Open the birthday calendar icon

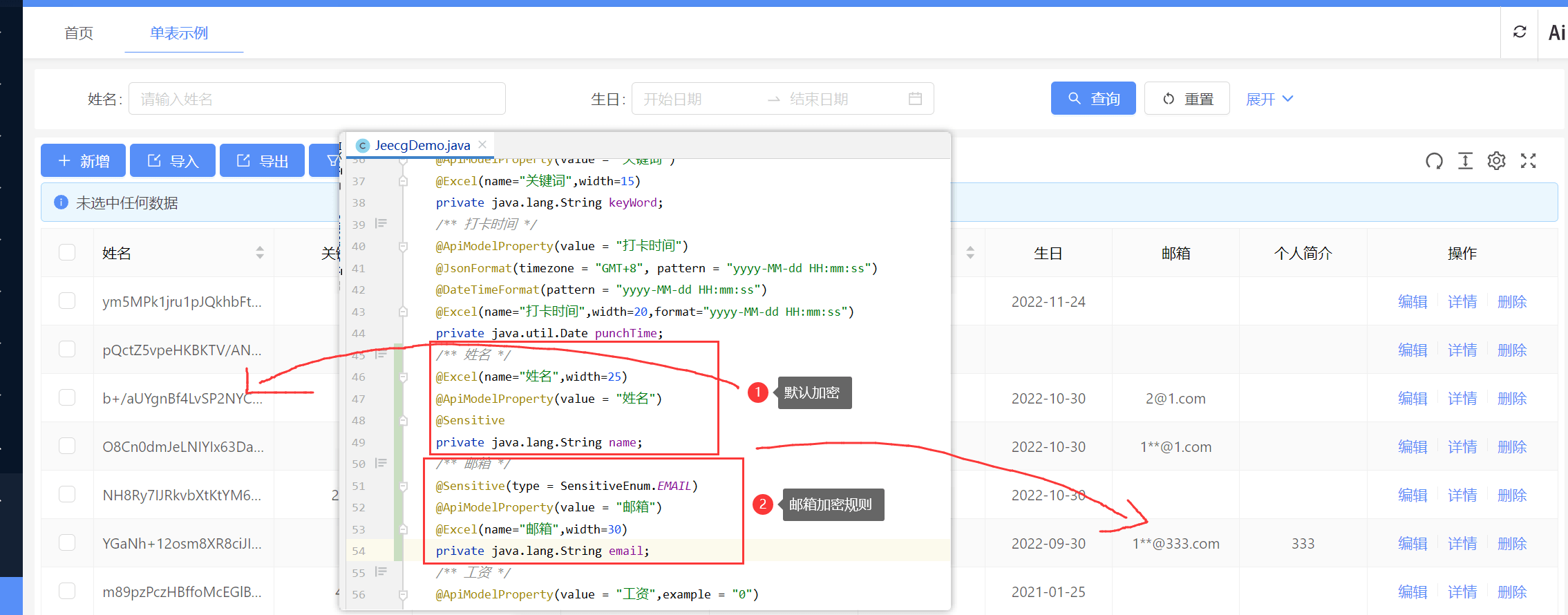(x=915, y=99)
